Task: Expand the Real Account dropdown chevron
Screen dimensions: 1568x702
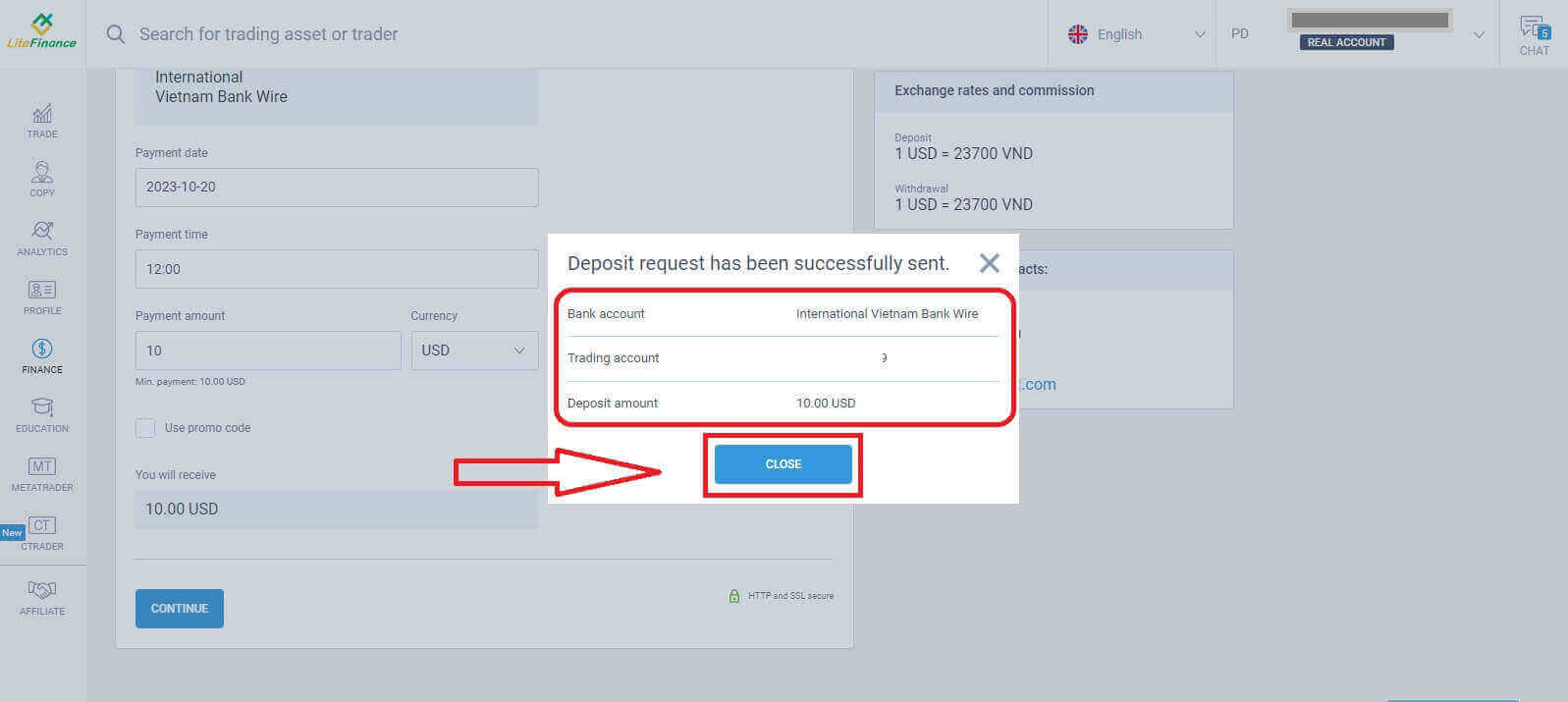Action: point(1478,35)
